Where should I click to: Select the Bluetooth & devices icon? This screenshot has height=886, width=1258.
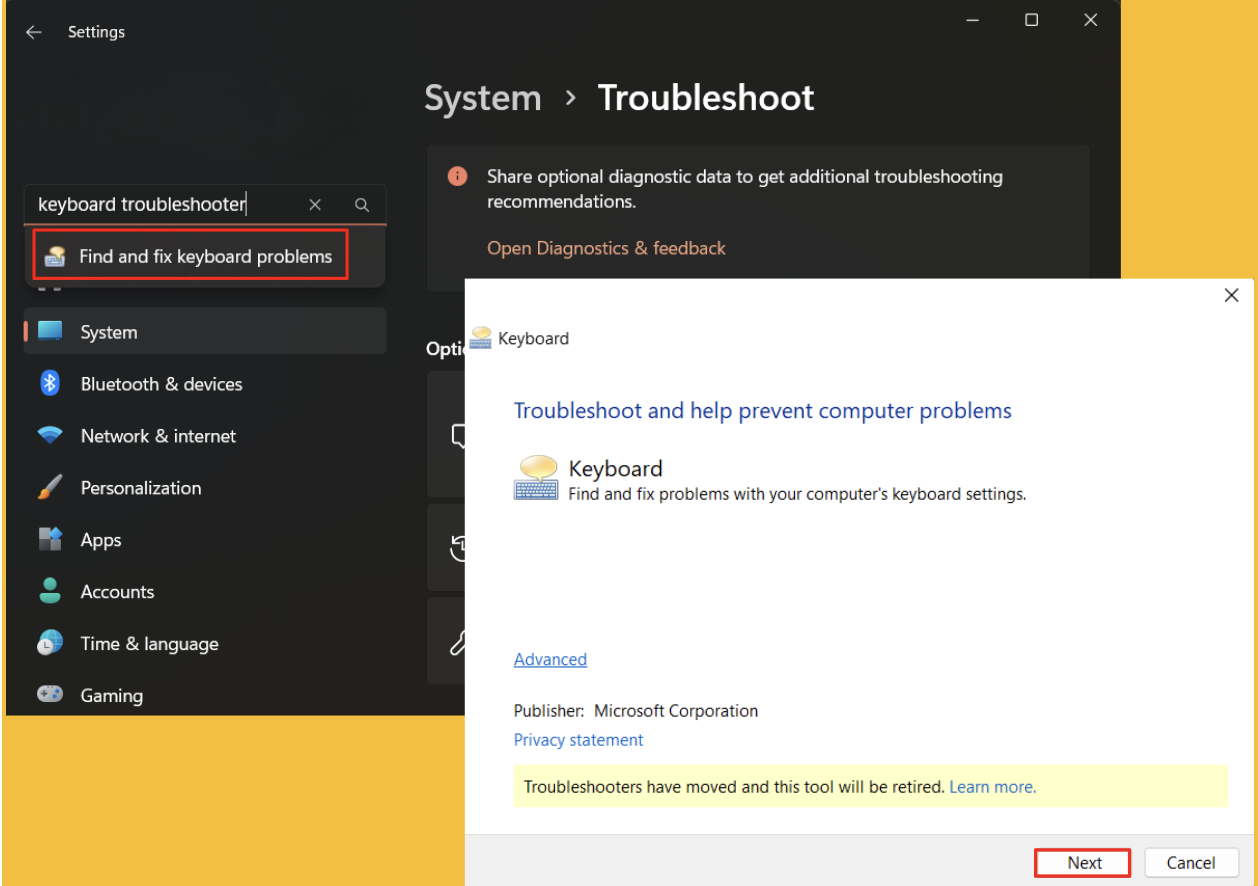(49, 384)
